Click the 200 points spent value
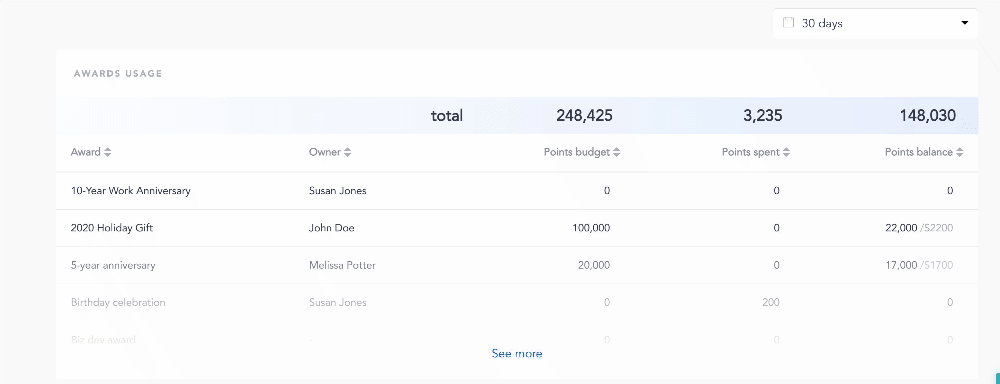1000x384 pixels. 770,302
